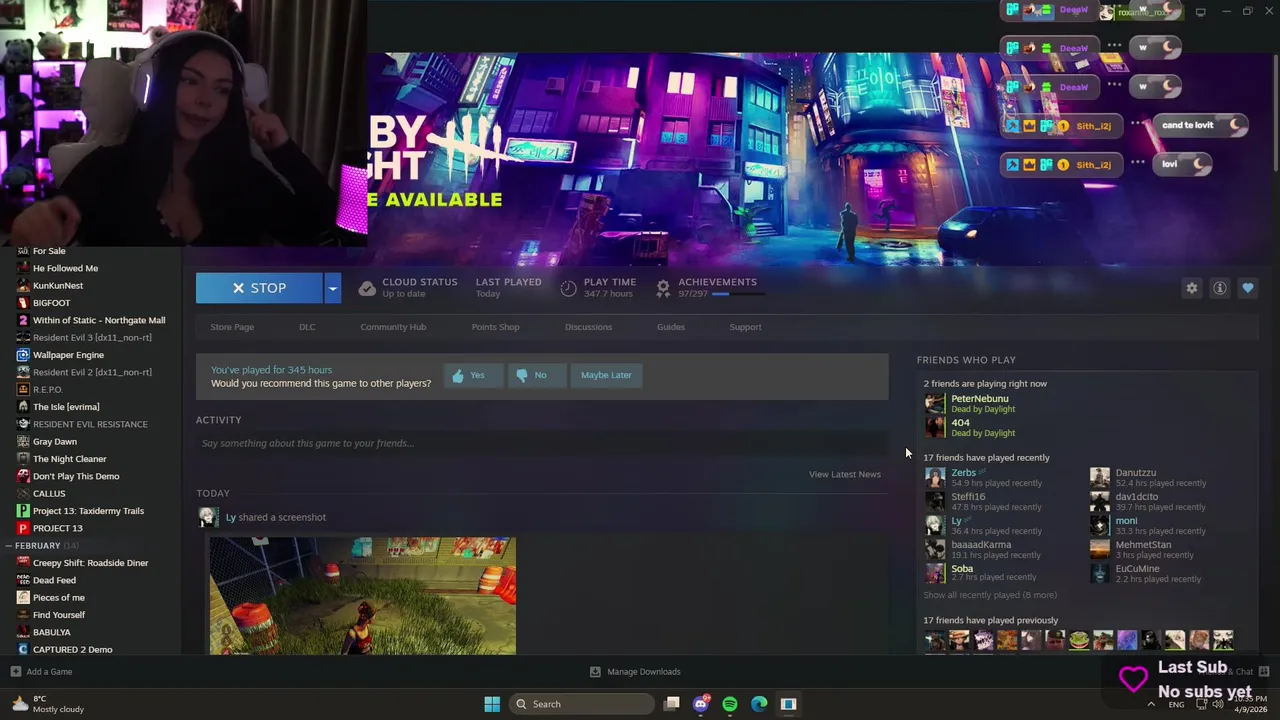Select Don't Play This Demo entry

point(76,476)
